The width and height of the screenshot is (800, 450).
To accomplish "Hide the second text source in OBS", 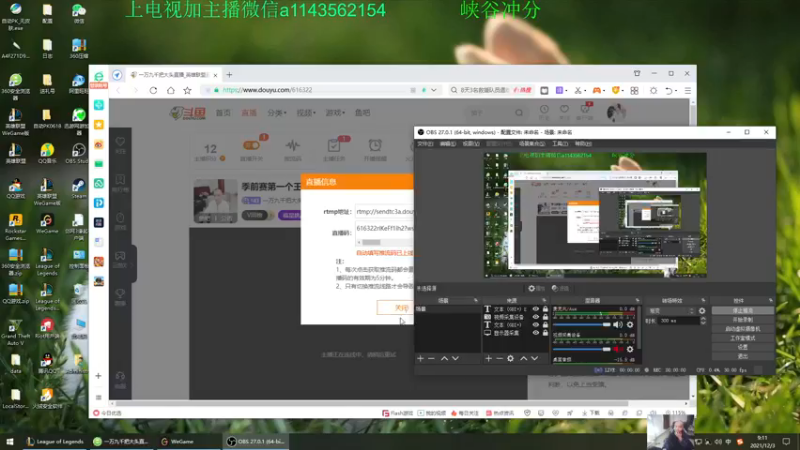I will (x=535, y=324).
